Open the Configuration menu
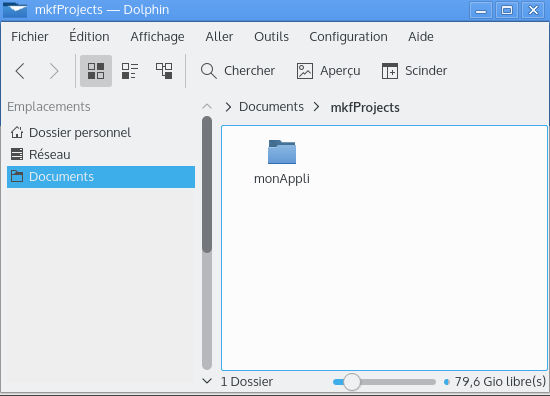This screenshot has width=550, height=396. [x=348, y=36]
